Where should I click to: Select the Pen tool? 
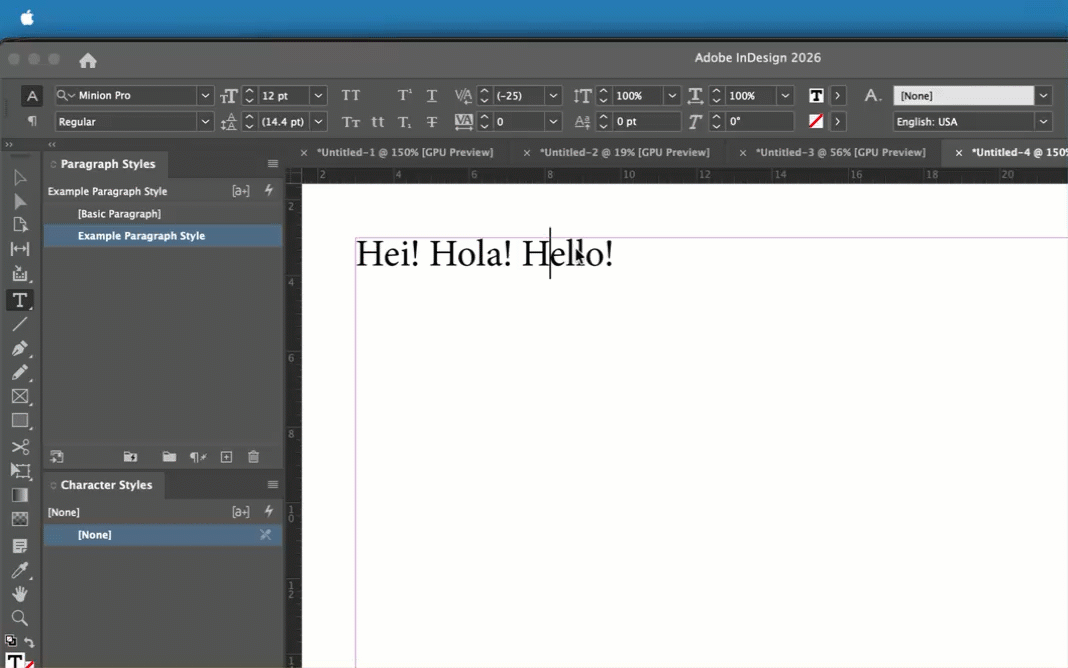coord(20,348)
